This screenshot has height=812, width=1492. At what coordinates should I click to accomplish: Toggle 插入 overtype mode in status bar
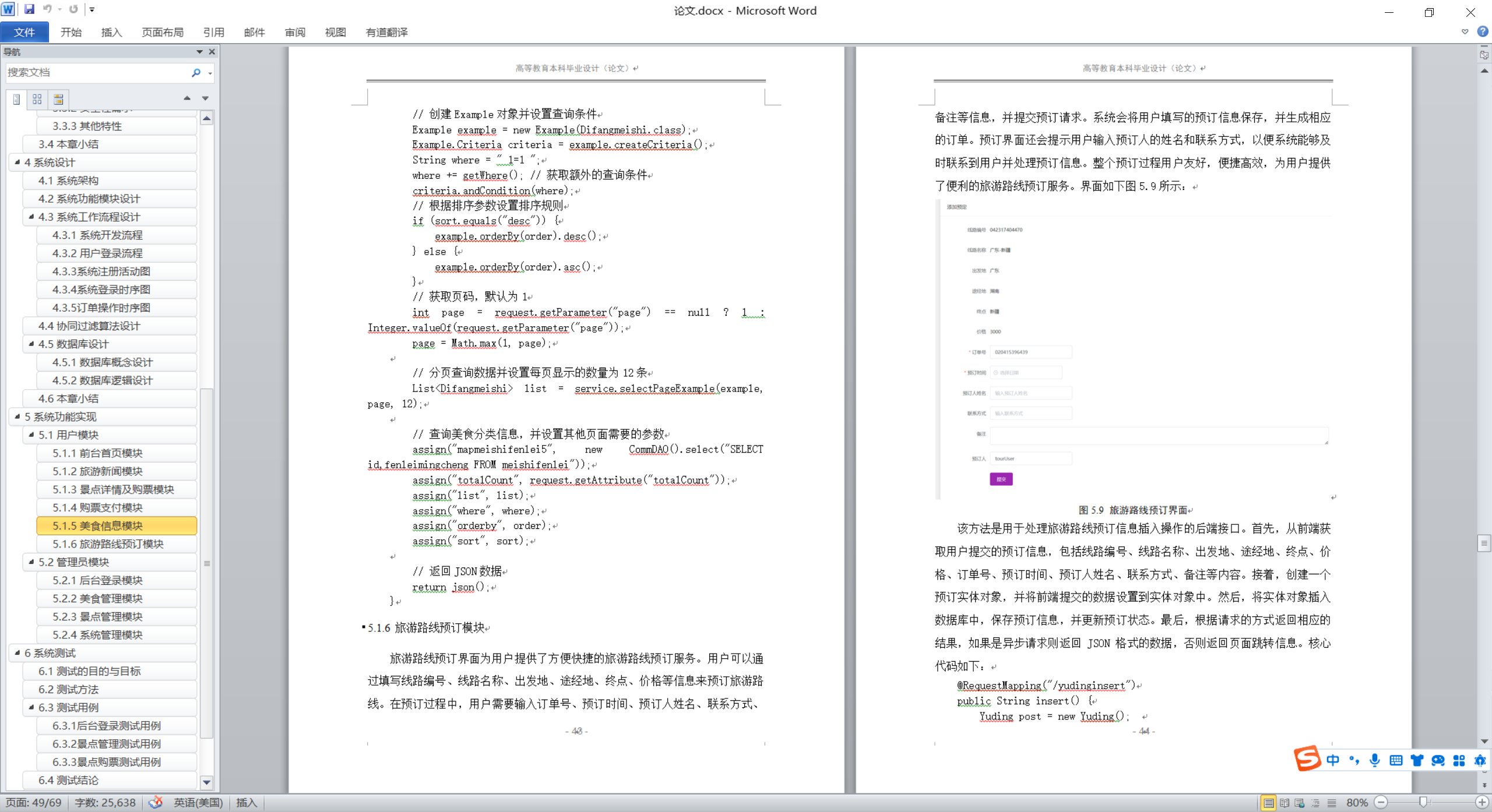click(x=247, y=803)
